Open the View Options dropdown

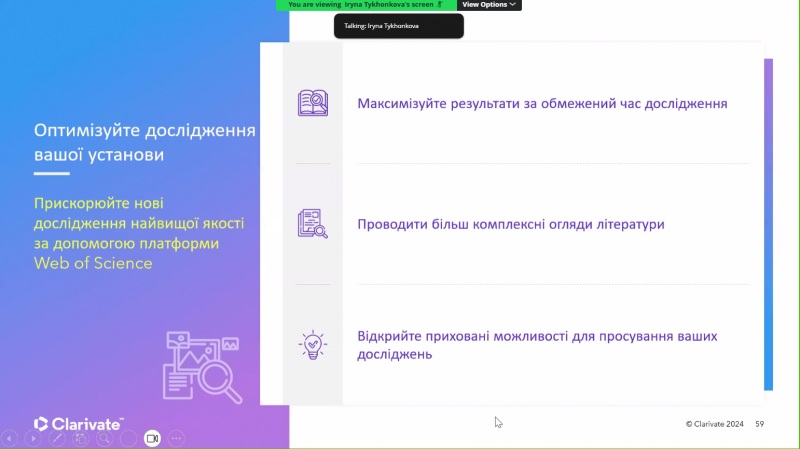point(489,5)
